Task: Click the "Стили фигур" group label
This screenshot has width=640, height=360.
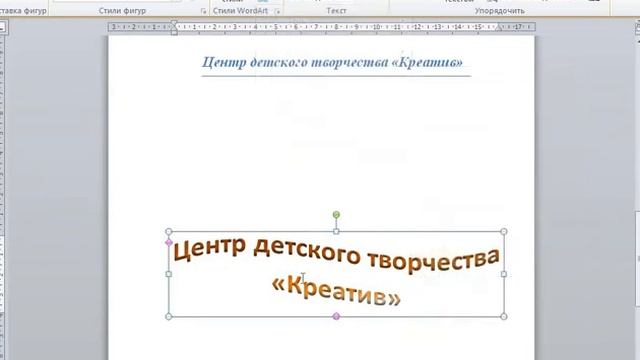Action: tap(122, 11)
